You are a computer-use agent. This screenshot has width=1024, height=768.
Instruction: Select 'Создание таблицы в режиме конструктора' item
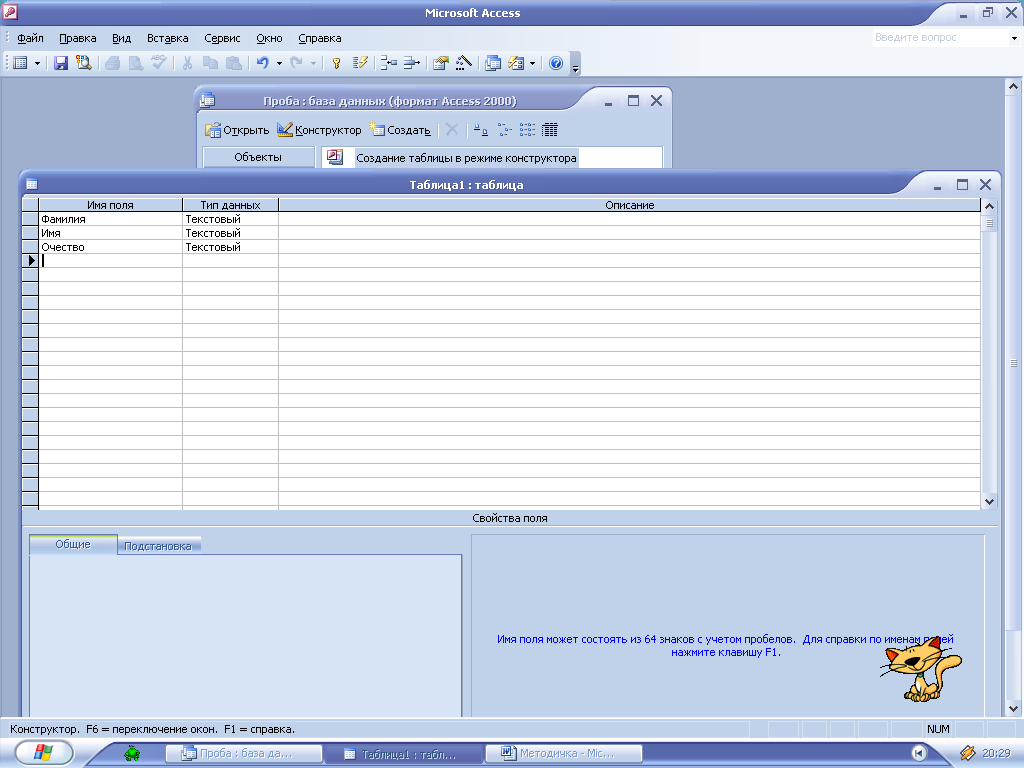pyautogui.click(x=466, y=158)
